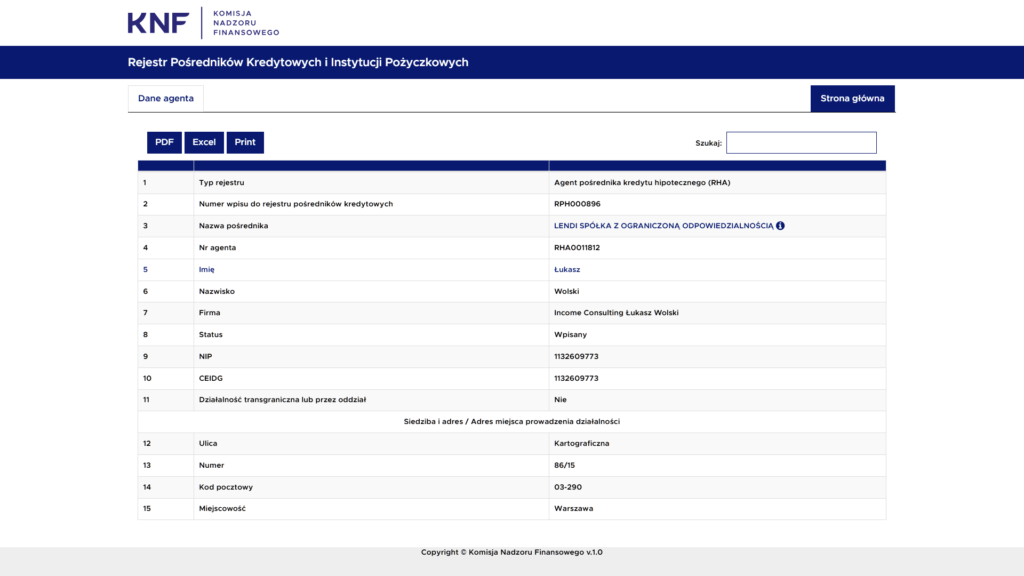Viewport: 1024px width, 576px height.
Task: Click the Miejscowość label
Action: pos(222,509)
